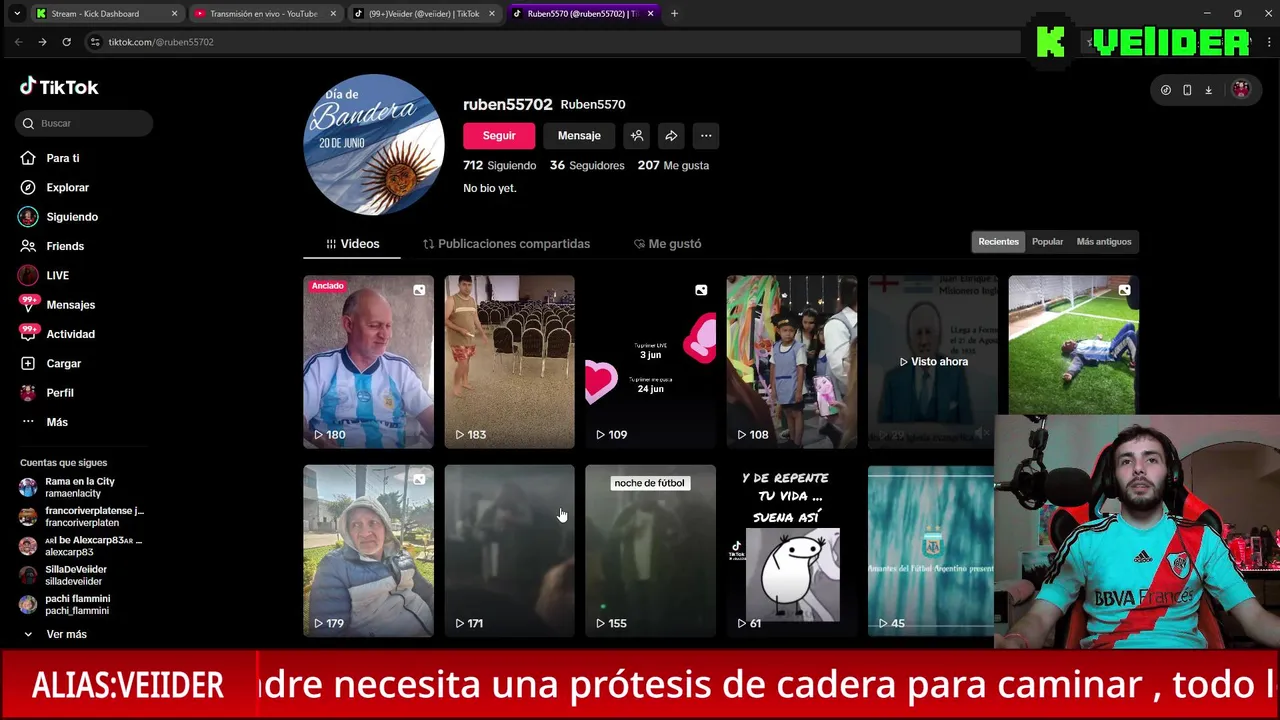The image size is (1280, 720).
Task: Switch to Publicaciones compartidas tab
Action: (506, 244)
